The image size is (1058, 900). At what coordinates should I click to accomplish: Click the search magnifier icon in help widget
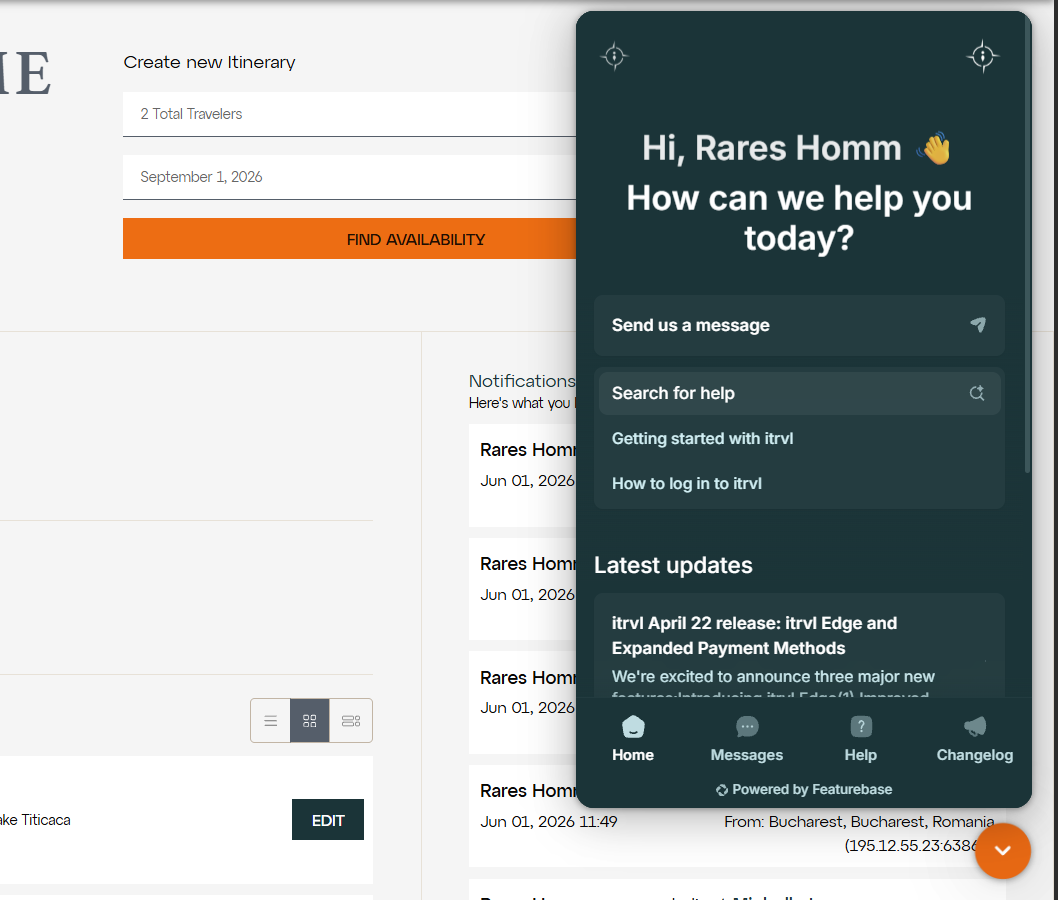[976, 393]
